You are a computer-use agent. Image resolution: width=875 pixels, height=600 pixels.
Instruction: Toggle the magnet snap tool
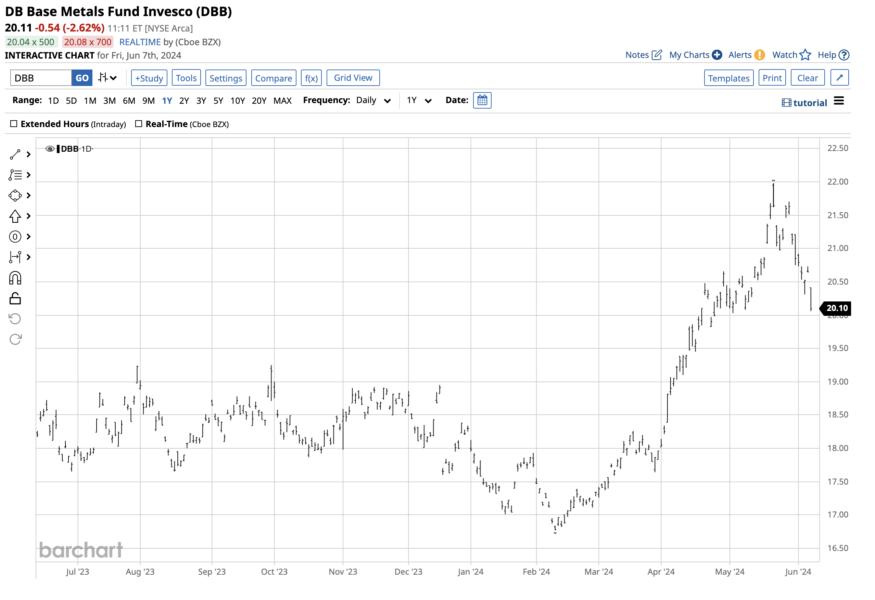(15, 278)
